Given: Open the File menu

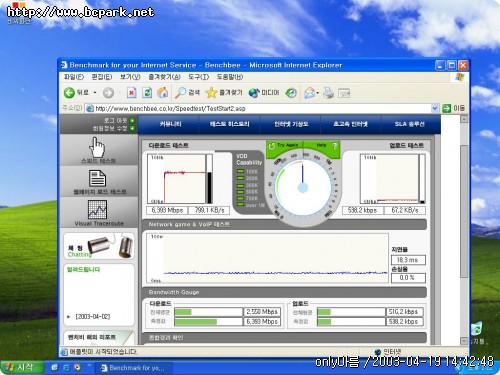Looking at the screenshot, I should pos(74,77).
